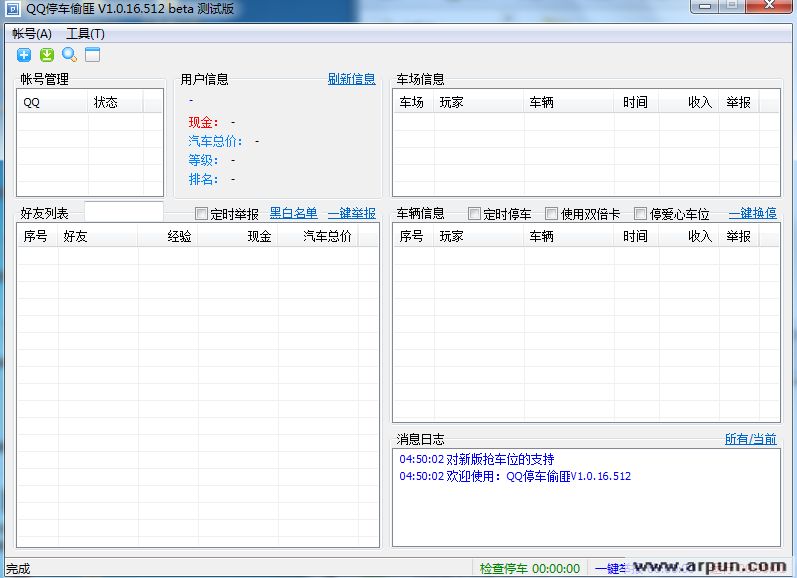Toggle the 停爱心车位 checkbox
This screenshot has width=797, height=578.
(x=640, y=214)
